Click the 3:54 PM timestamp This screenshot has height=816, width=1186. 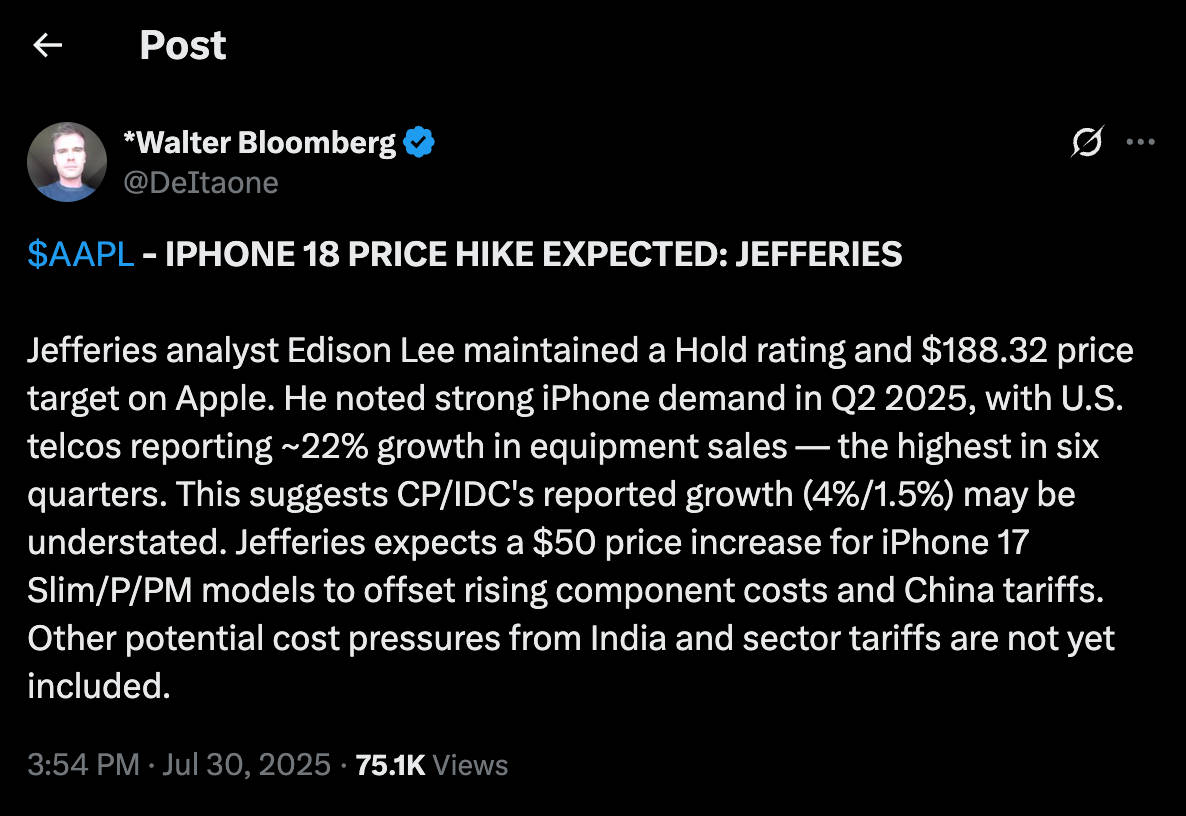[83, 765]
